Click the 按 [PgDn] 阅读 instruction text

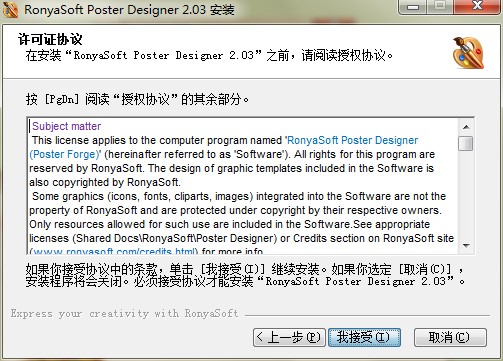coord(137,99)
